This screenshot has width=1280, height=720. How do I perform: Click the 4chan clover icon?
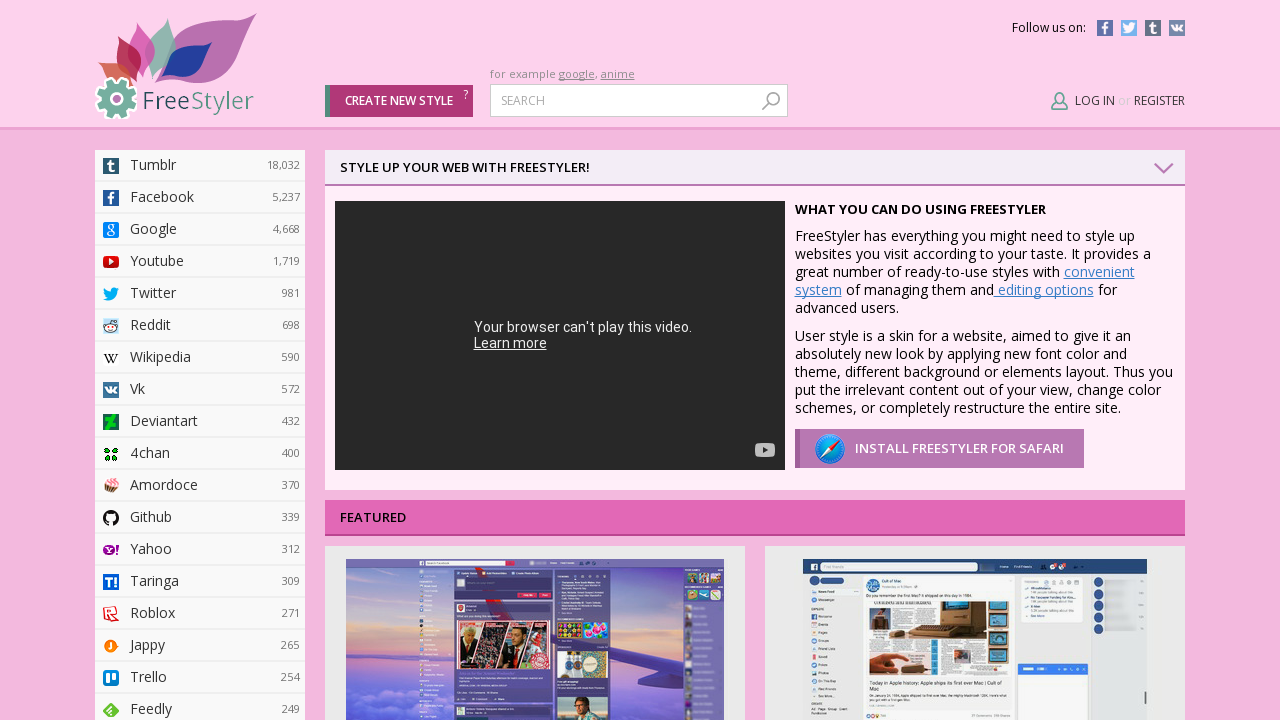click(x=111, y=454)
